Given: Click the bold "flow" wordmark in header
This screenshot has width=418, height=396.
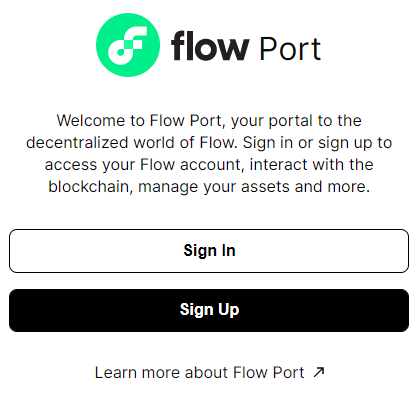Looking at the screenshot, I should [x=210, y=46].
